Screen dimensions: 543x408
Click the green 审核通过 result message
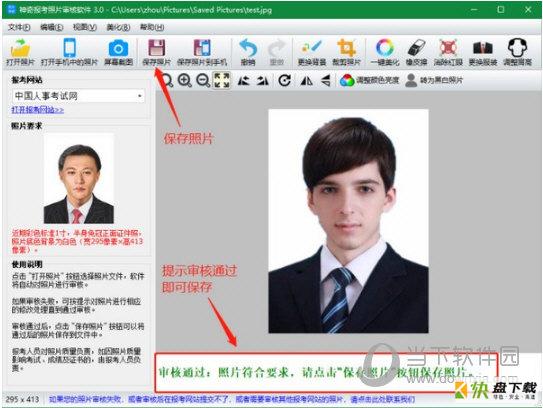pos(315,372)
